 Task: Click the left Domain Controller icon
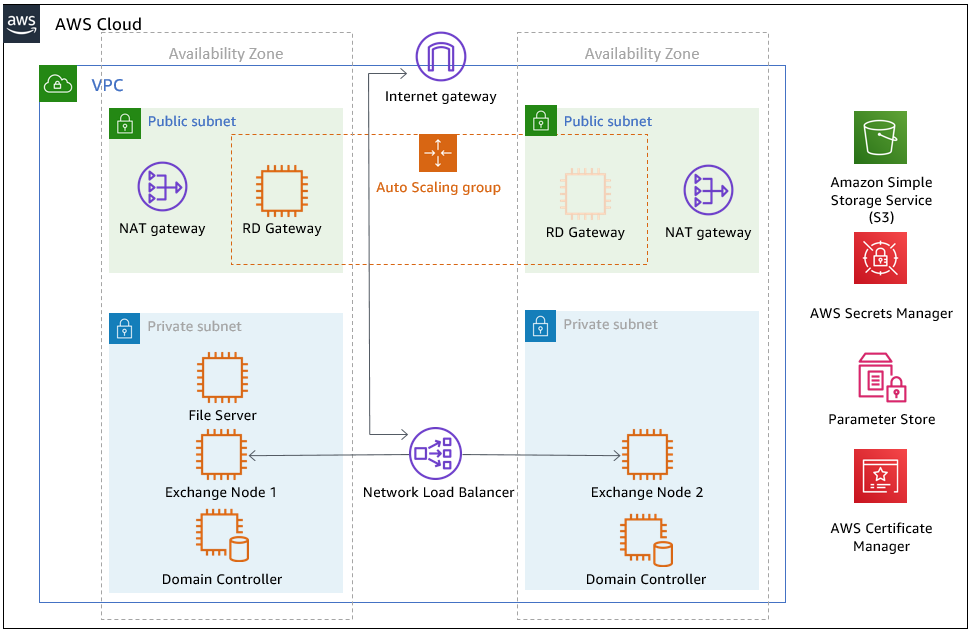coord(222,535)
